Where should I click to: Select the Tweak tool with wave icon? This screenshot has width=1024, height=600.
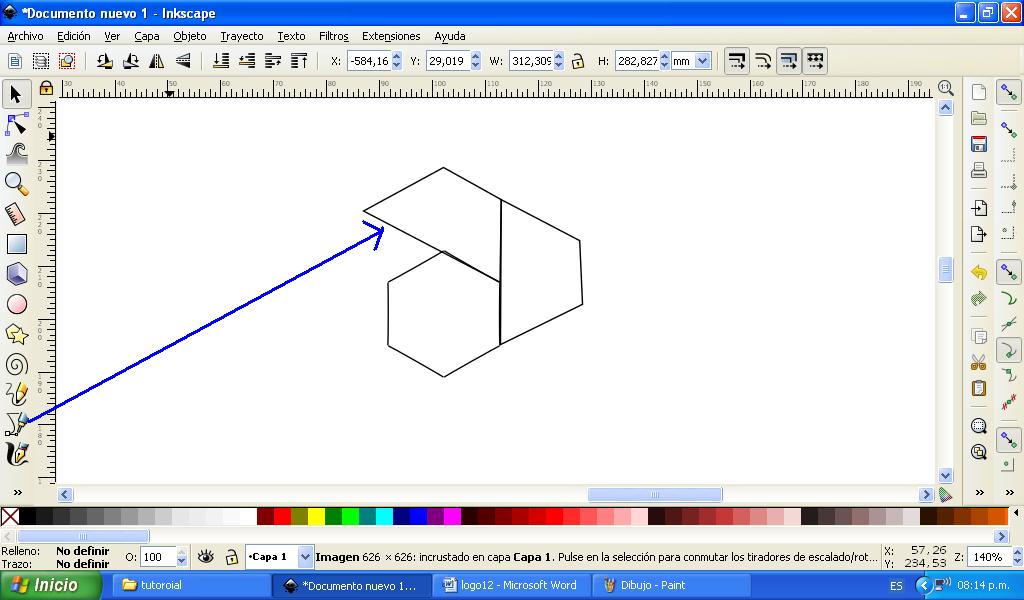(x=16, y=154)
